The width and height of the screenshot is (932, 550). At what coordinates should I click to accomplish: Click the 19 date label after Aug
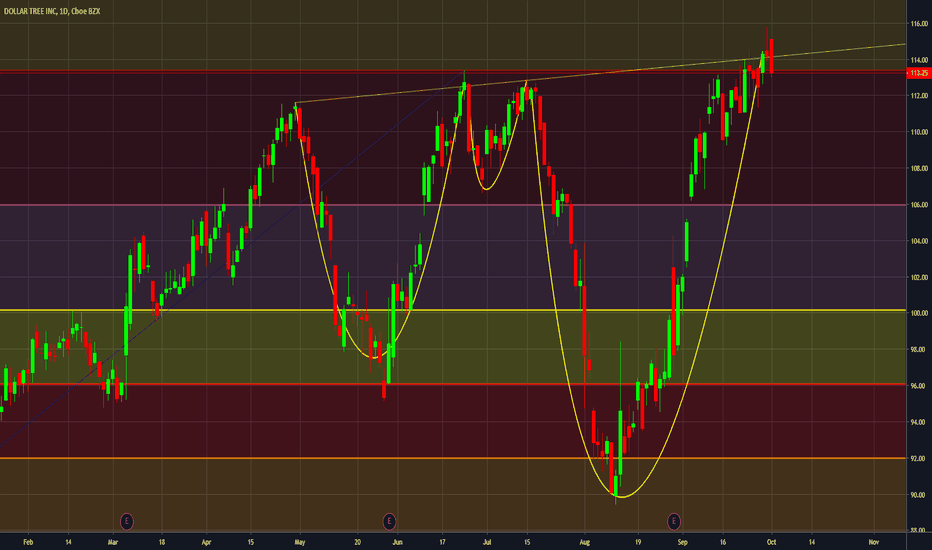pos(638,542)
